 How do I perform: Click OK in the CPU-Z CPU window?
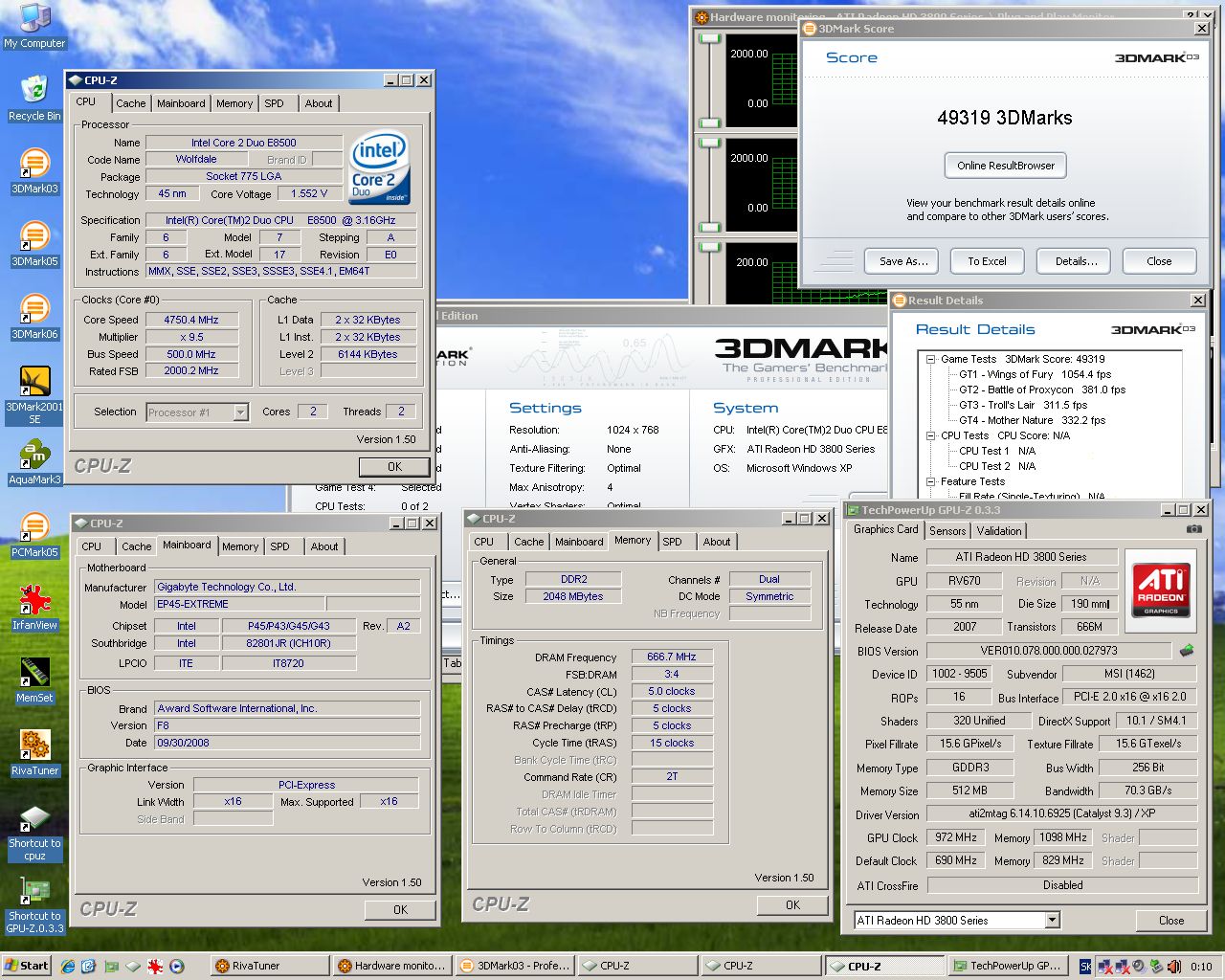click(395, 467)
